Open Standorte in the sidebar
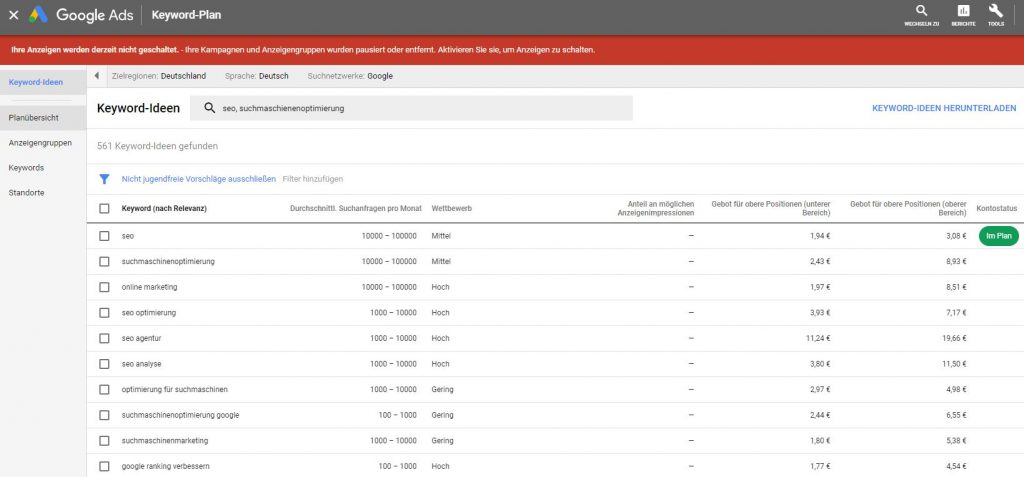Image resolution: width=1024 pixels, height=477 pixels. (x=27, y=193)
